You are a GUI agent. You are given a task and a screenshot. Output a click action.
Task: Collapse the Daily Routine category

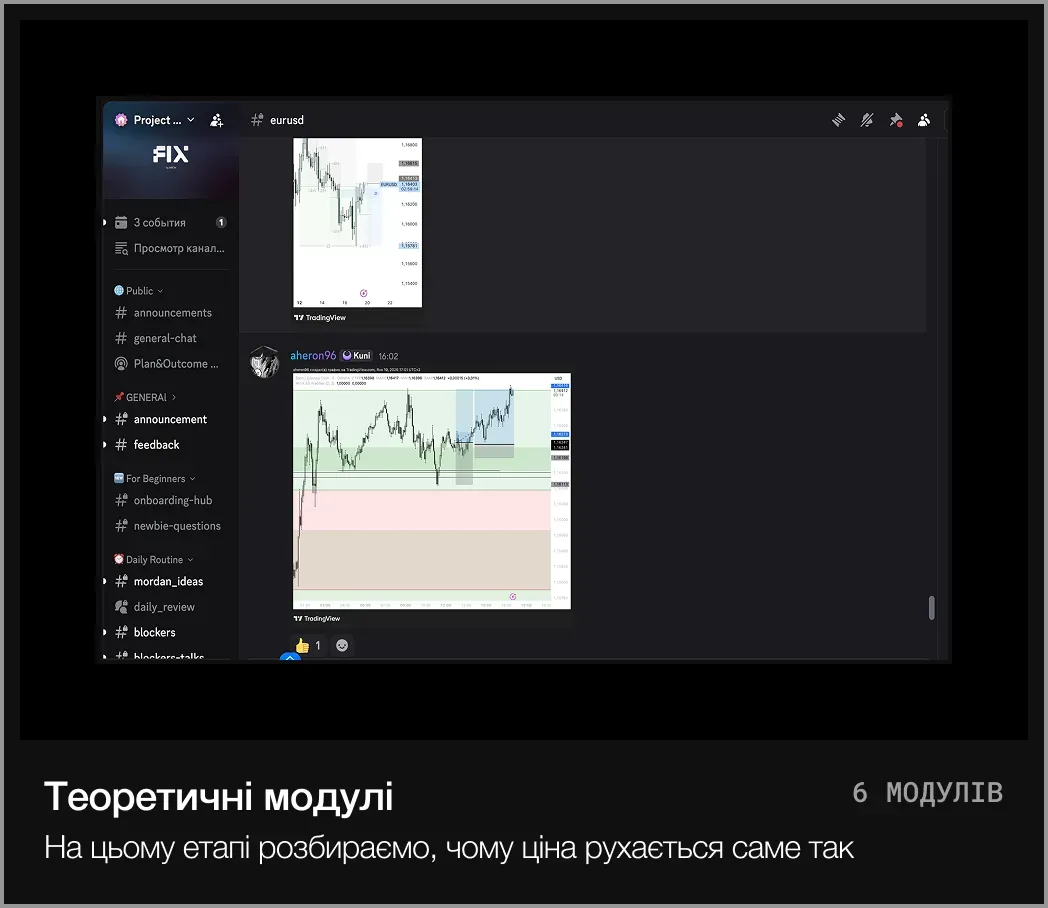[x=154, y=560]
